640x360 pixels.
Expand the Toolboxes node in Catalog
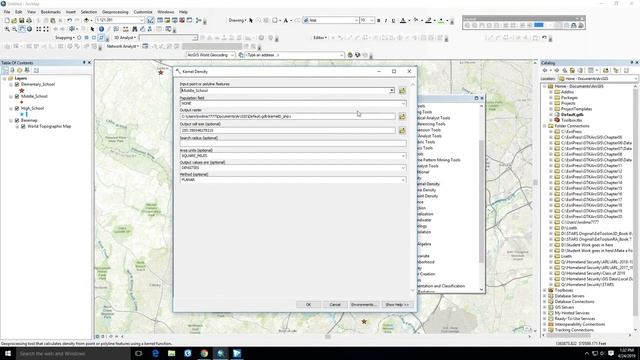pyautogui.click(x=545, y=290)
